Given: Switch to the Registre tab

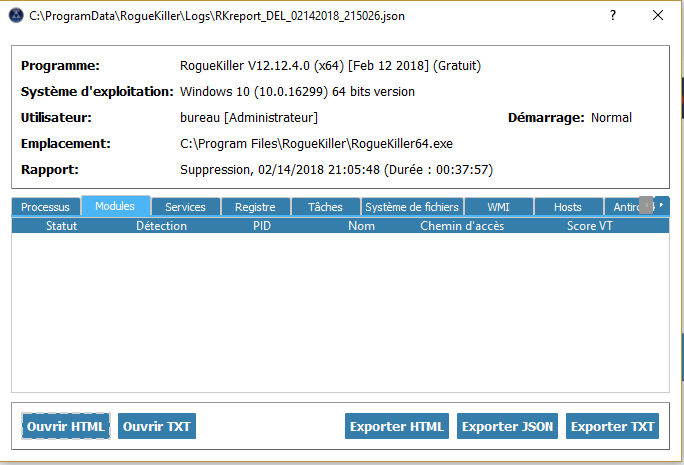Looking at the screenshot, I should click(255, 207).
